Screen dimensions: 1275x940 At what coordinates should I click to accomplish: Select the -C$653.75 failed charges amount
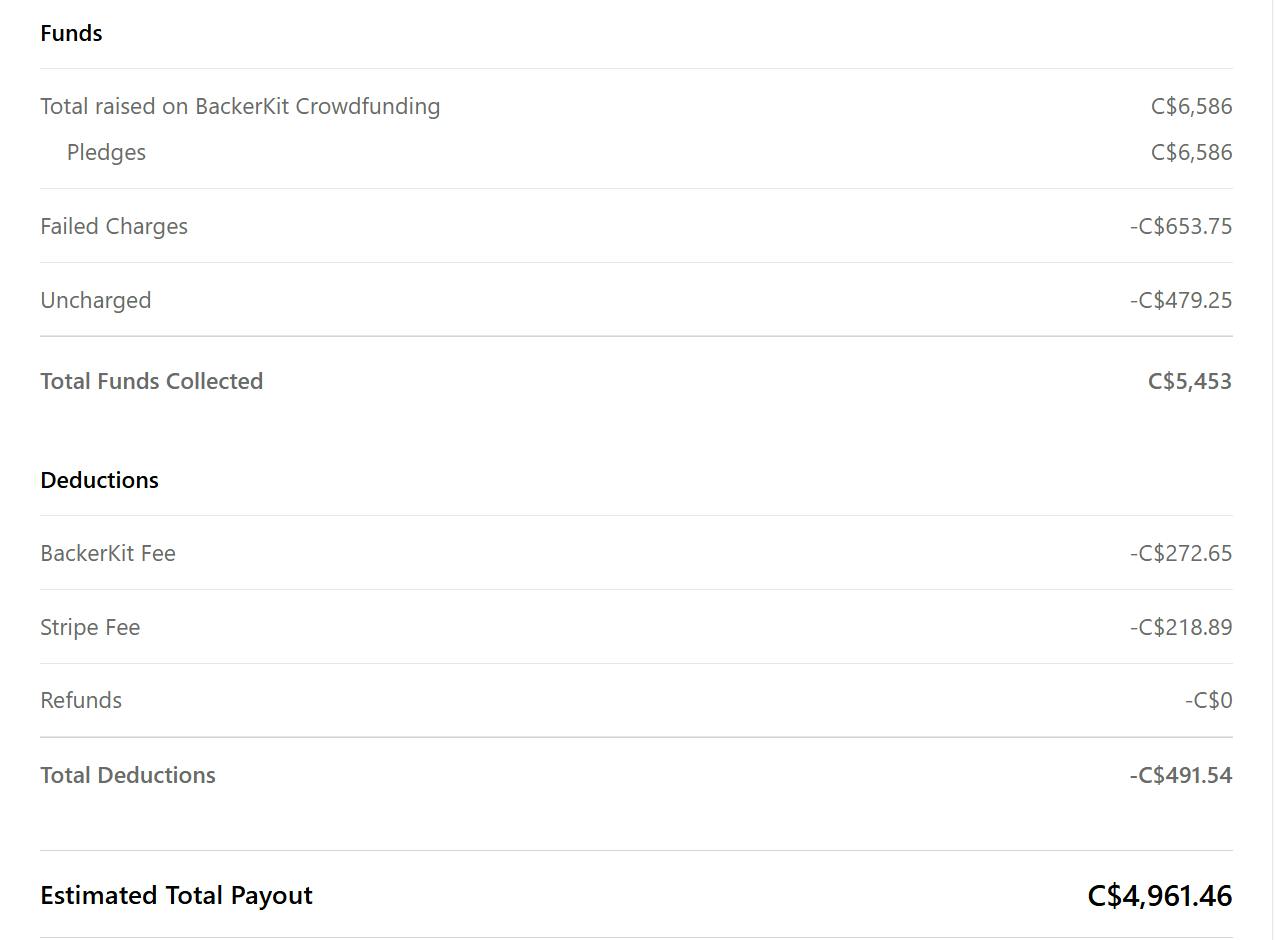[x=1181, y=226]
